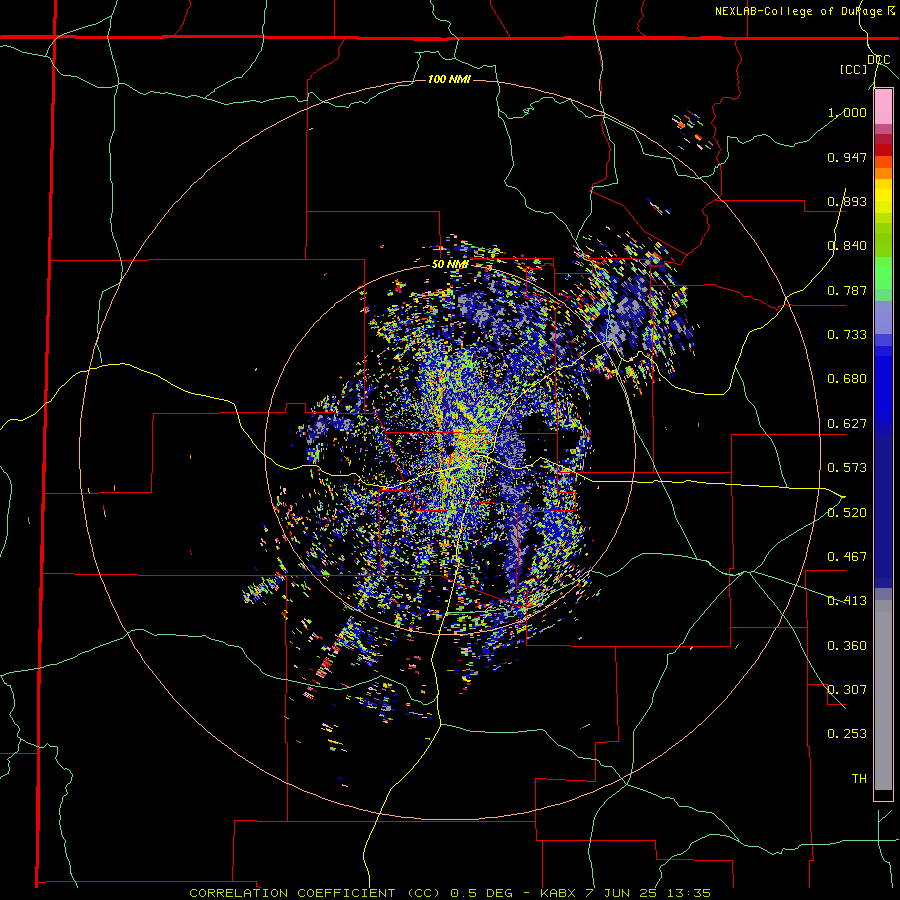Pick the periwinkle color bar segment
The width and height of the screenshot is (900, 900).
point(883,317)
